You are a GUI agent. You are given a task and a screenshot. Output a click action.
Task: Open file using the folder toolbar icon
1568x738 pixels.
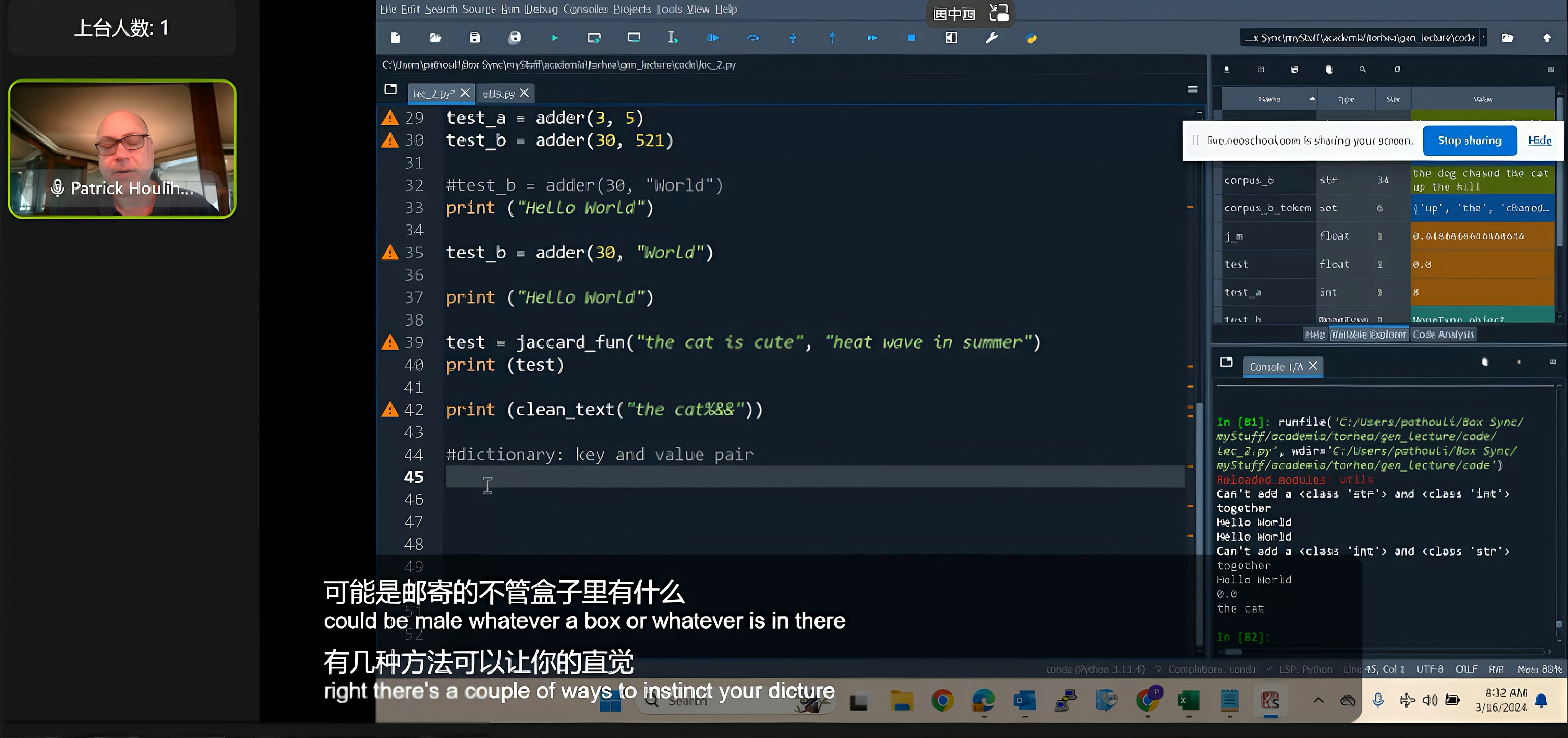click(x=435, y=38)
